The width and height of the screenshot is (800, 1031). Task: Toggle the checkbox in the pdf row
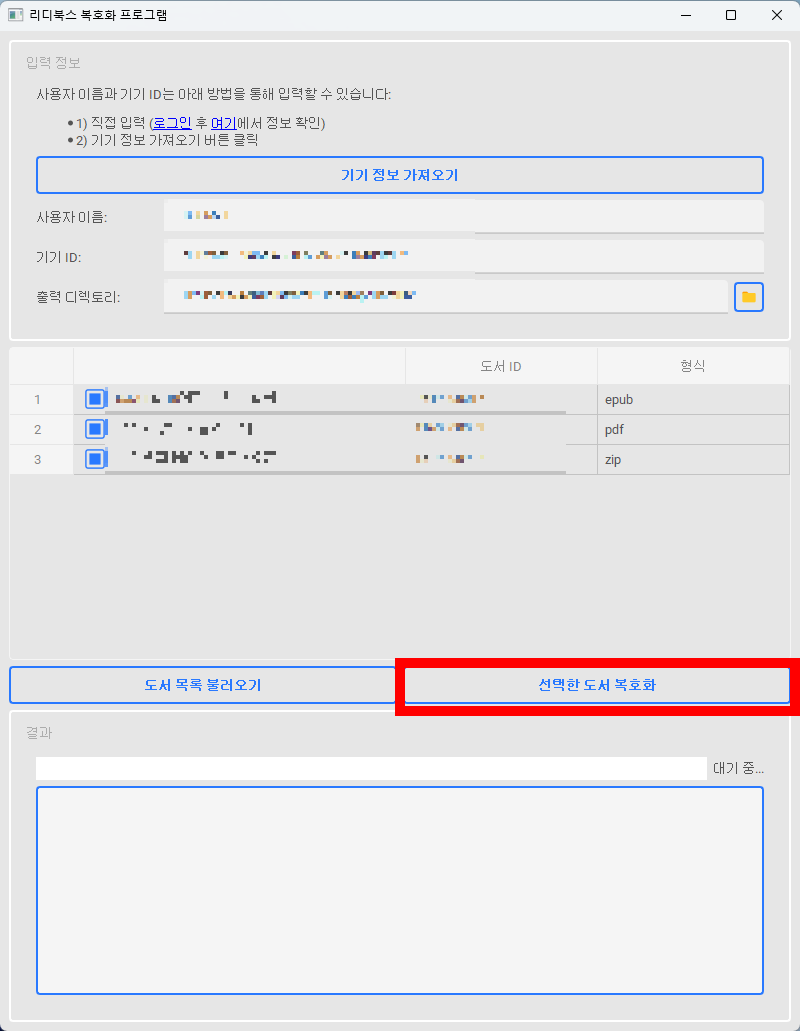[95, 429]
